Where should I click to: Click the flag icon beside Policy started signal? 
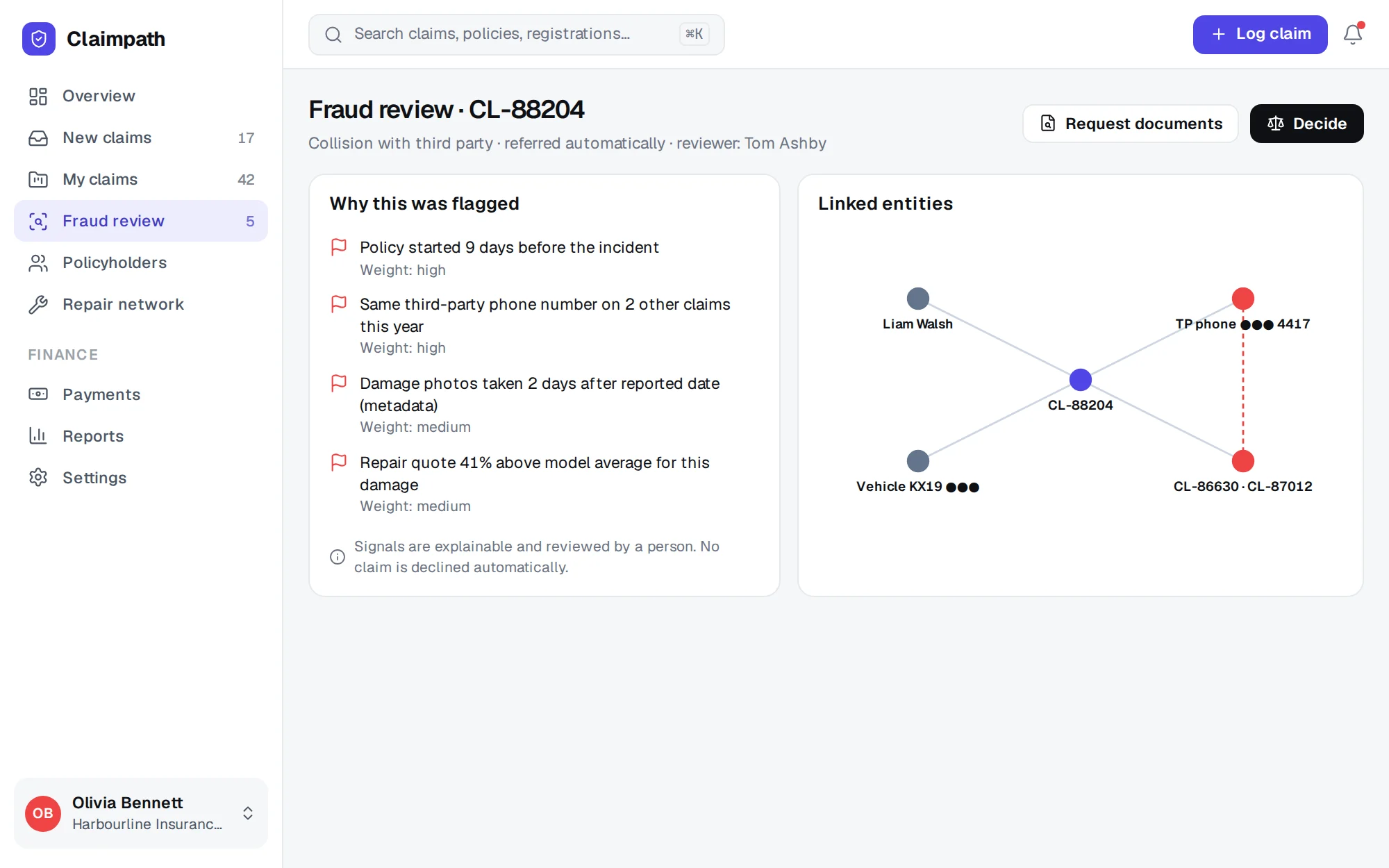(339, 247)
